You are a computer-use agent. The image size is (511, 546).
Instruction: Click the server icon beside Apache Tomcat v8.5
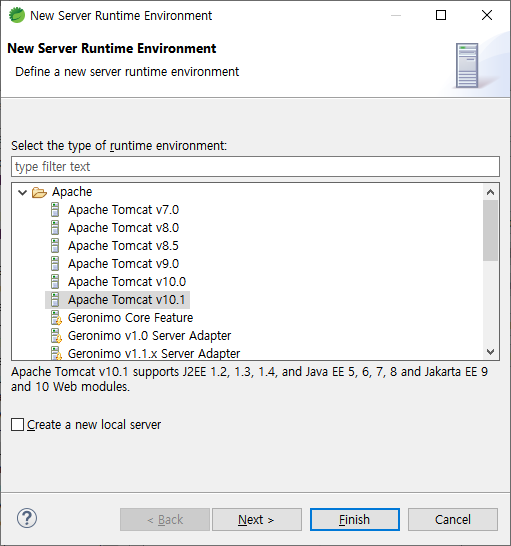[55, 246]
